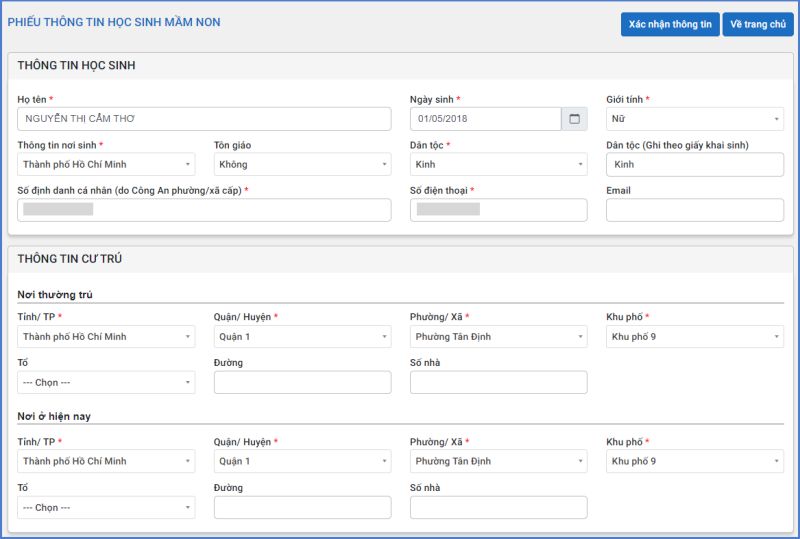Click the Xác nhận thông tin button
Viewport: 800px width, 539px height.
pyautogui.click(x=670, y=25)
